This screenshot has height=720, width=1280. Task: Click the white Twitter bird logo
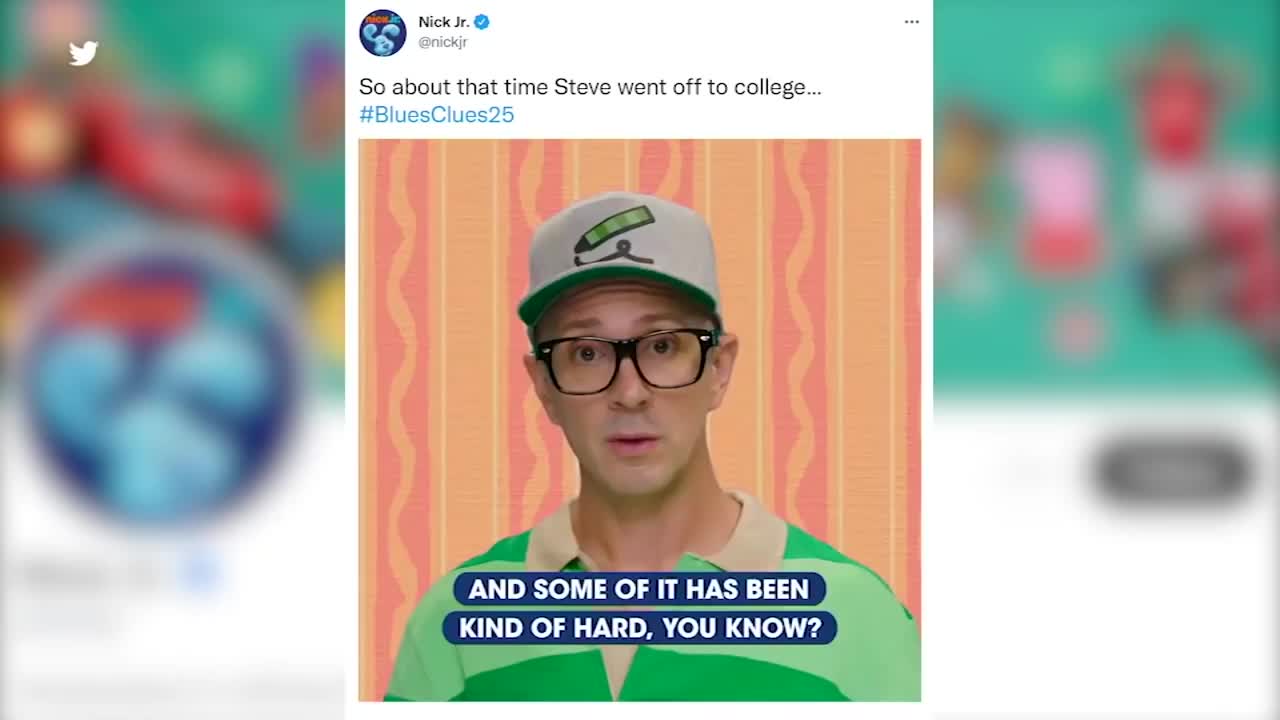pyautogui.click(x=84, y=53)
